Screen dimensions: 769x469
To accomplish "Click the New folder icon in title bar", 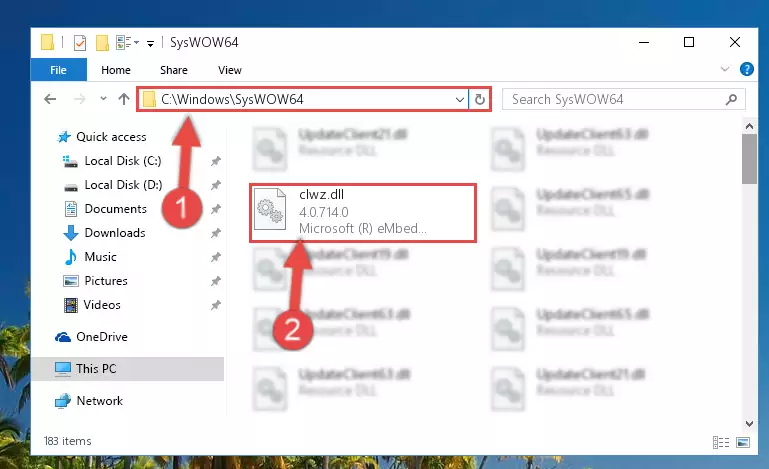I will (102, 43).
